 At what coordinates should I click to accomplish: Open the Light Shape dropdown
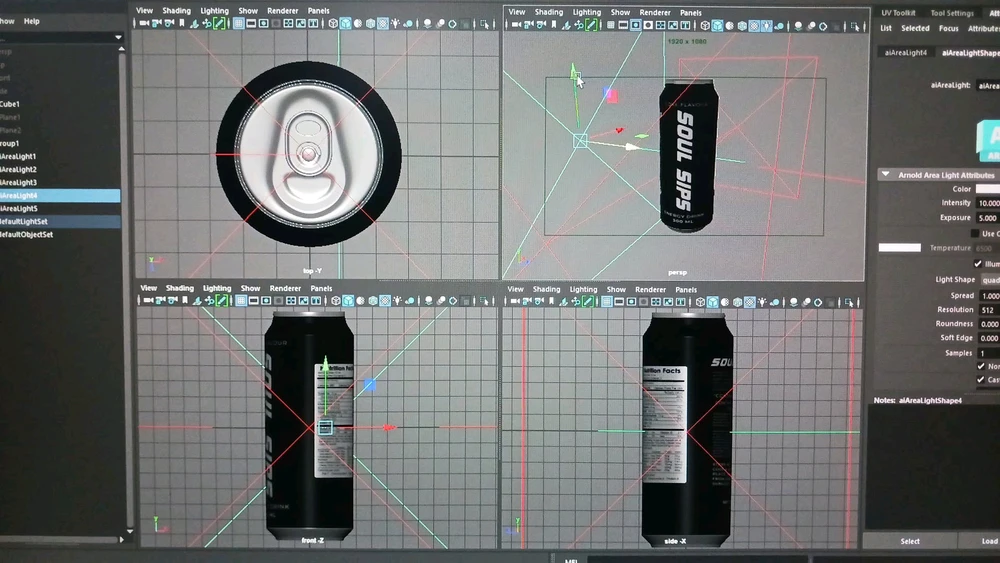click(989, 280)
